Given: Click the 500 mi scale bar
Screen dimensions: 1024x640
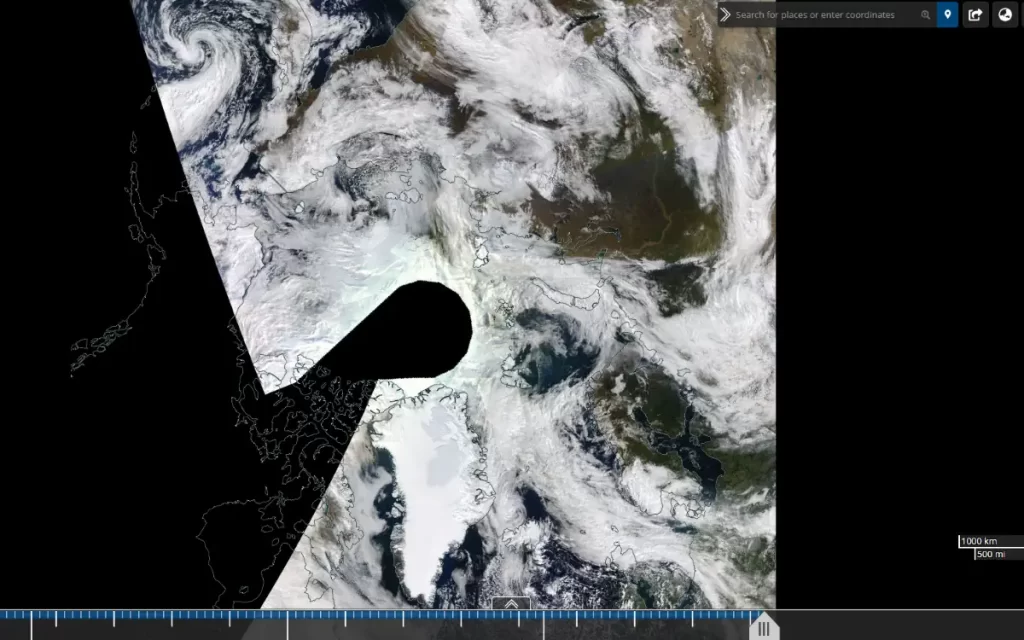Looking at the screenshot, I should point(999,554).
